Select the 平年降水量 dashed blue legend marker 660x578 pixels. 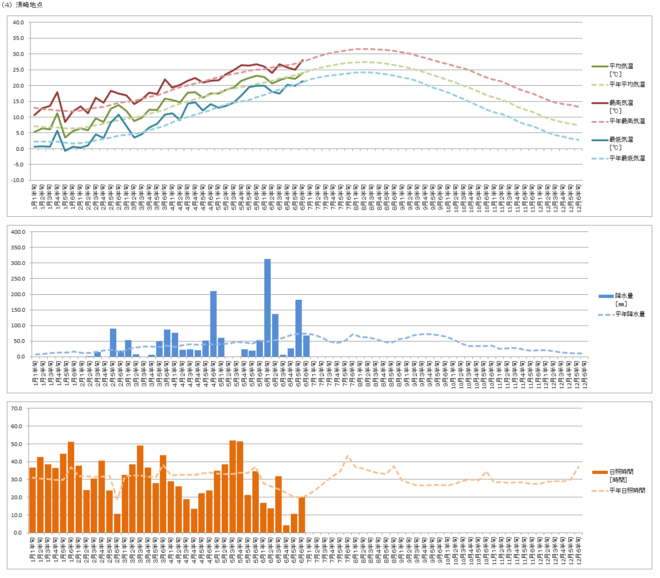pos(606,314)
